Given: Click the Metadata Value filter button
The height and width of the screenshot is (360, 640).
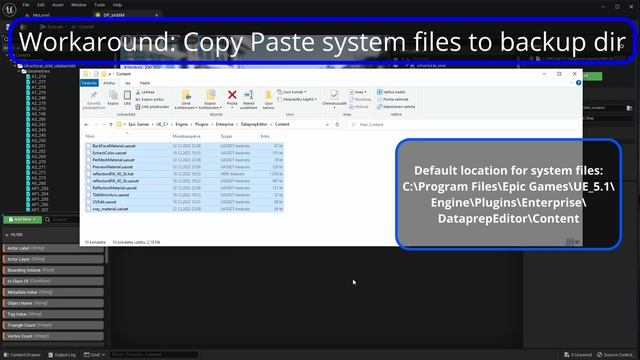Looking at the screenshot, I should 53,292.
